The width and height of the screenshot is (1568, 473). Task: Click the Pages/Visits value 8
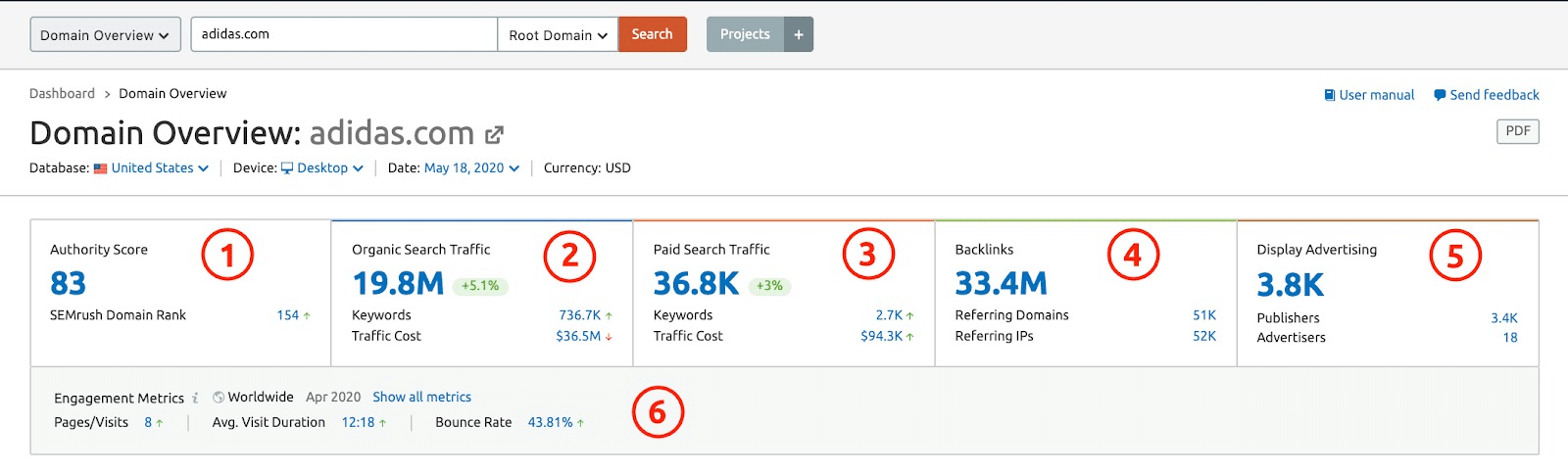tap(148, 422)
